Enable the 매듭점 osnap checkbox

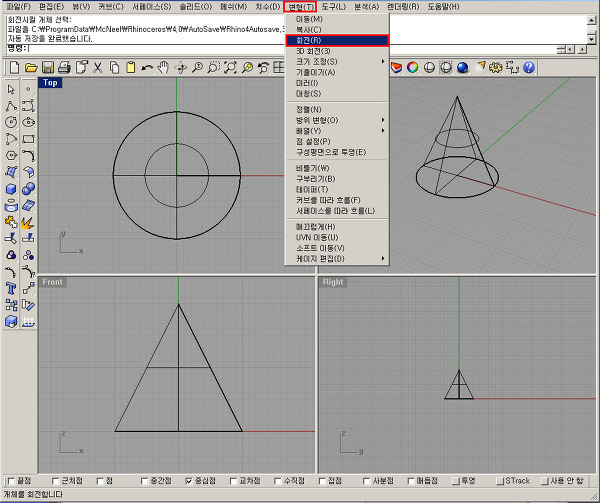tap(411, 481)
